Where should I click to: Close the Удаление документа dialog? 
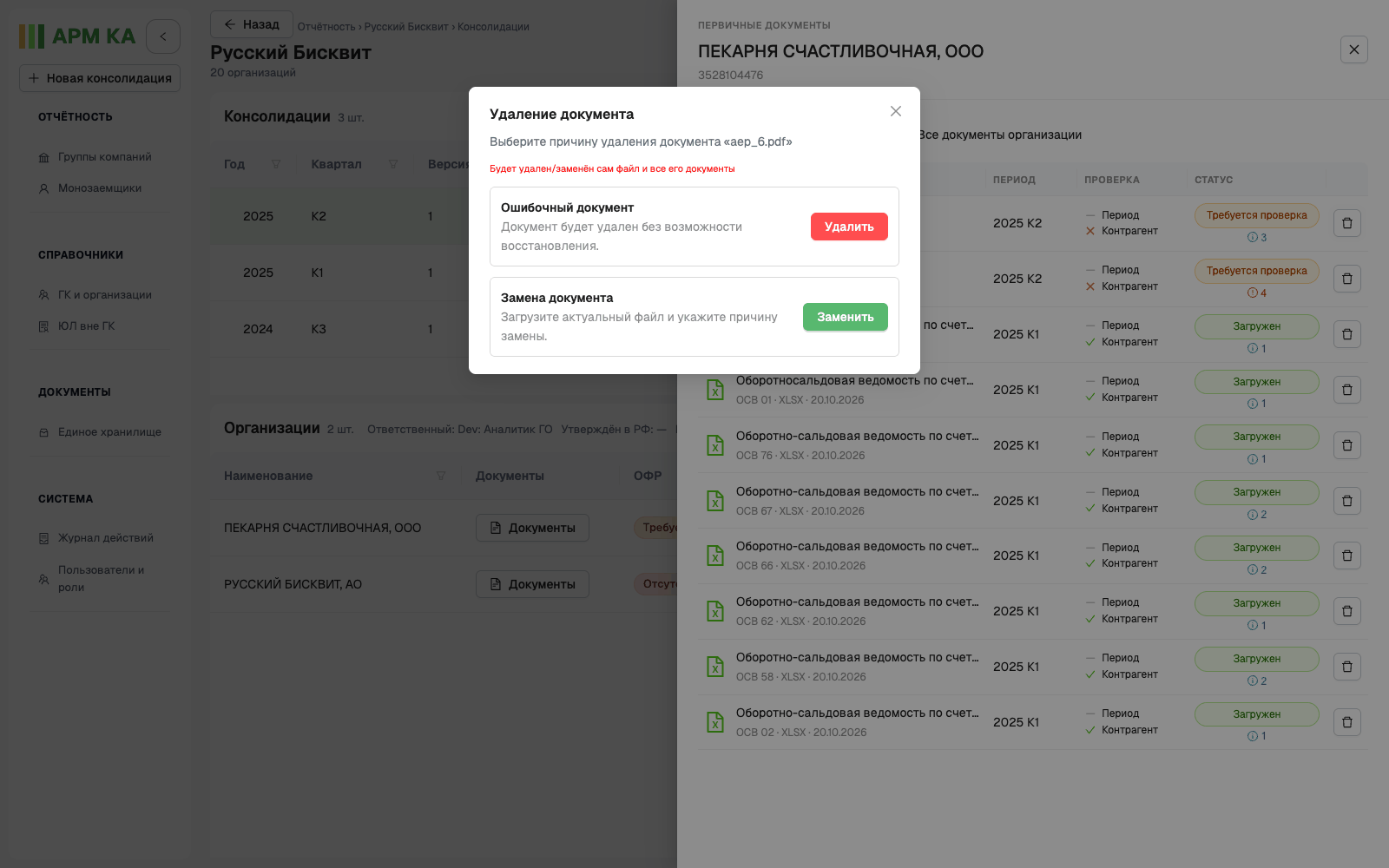896,111
